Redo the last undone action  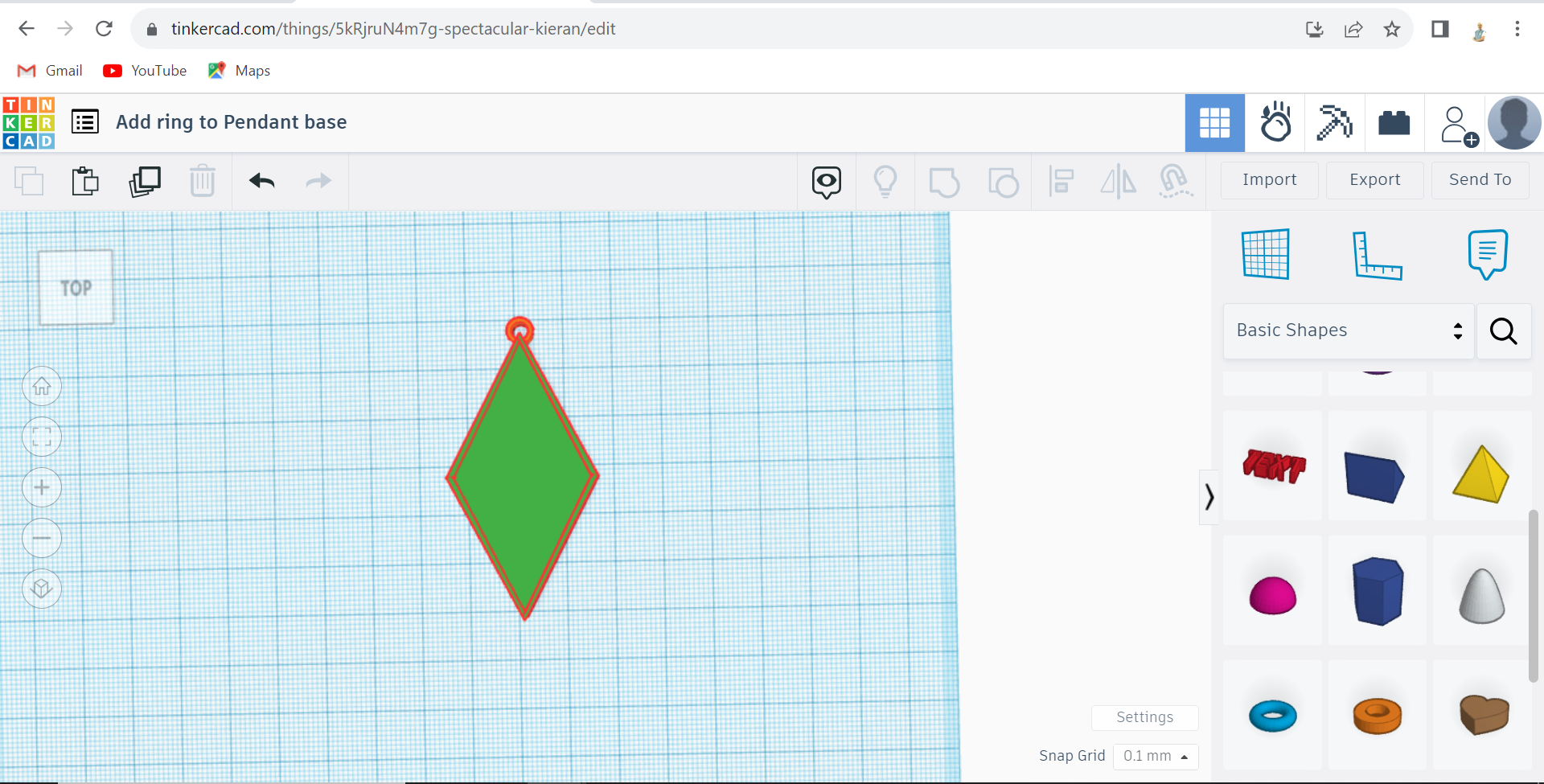click(319, 181)
